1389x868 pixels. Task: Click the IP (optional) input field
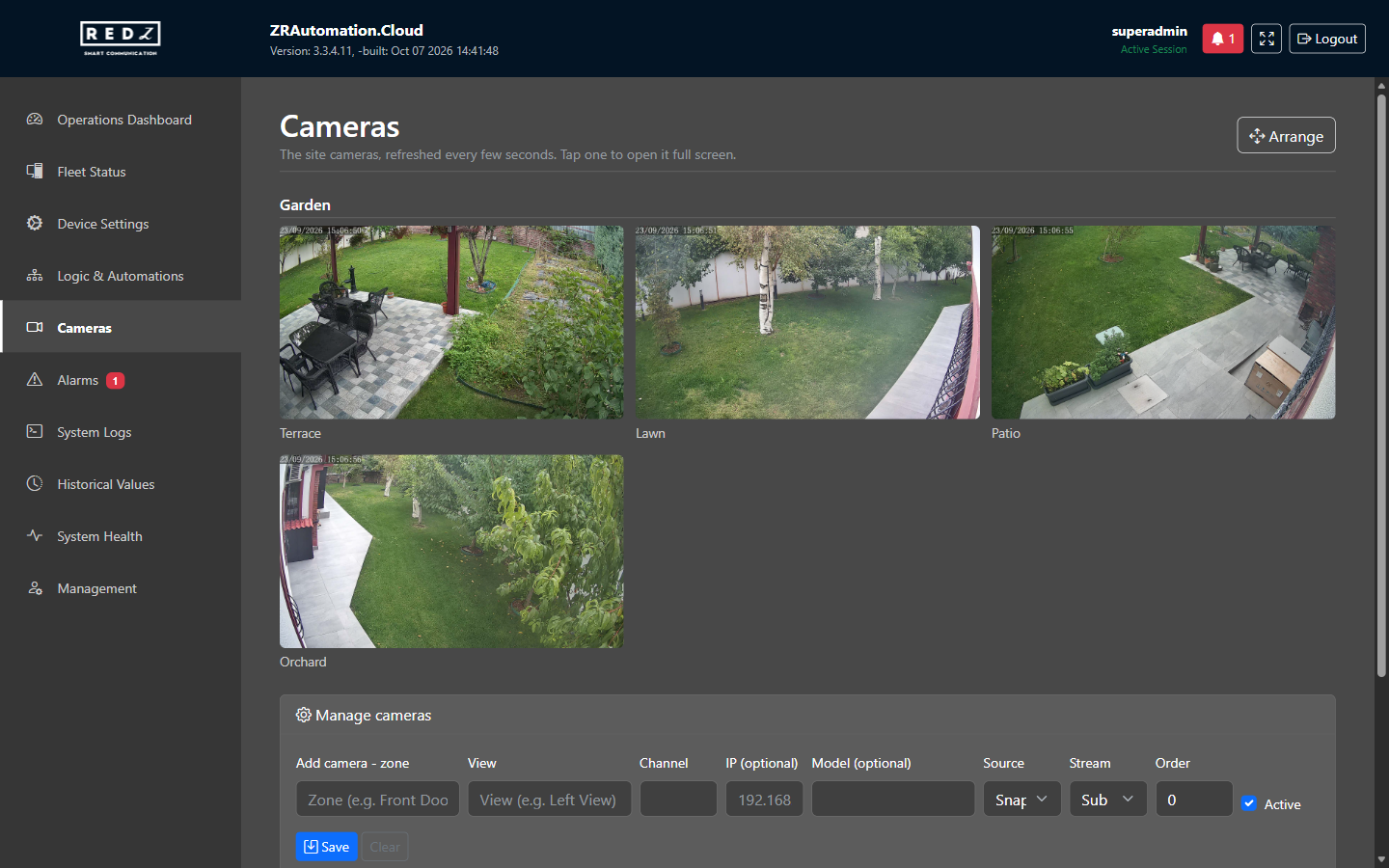765,800
